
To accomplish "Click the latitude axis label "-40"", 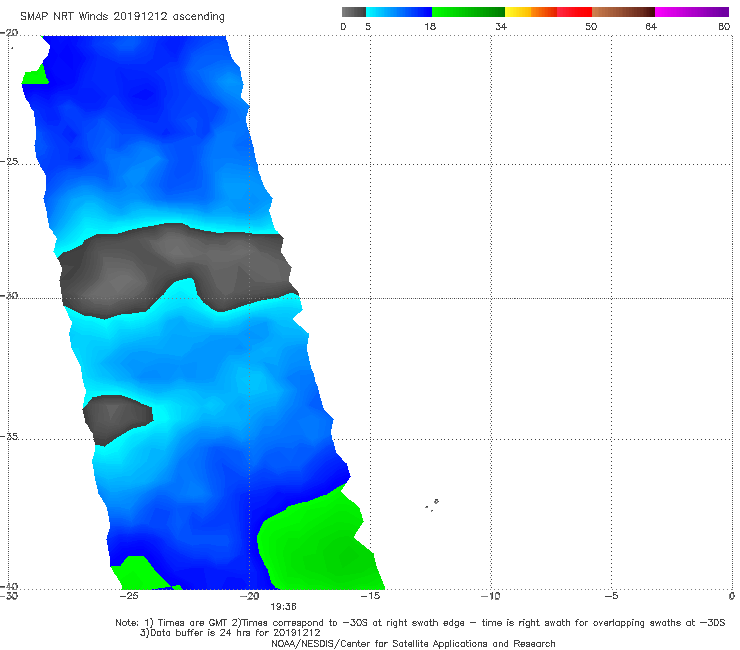I will point(9,586).
